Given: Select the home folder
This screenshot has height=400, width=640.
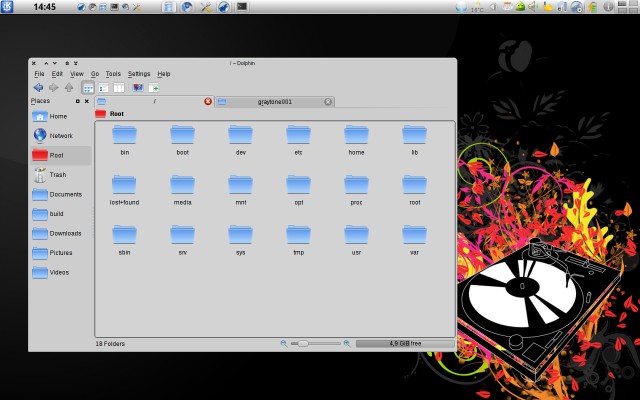Looking at the screenshot, I should [356, 140].
